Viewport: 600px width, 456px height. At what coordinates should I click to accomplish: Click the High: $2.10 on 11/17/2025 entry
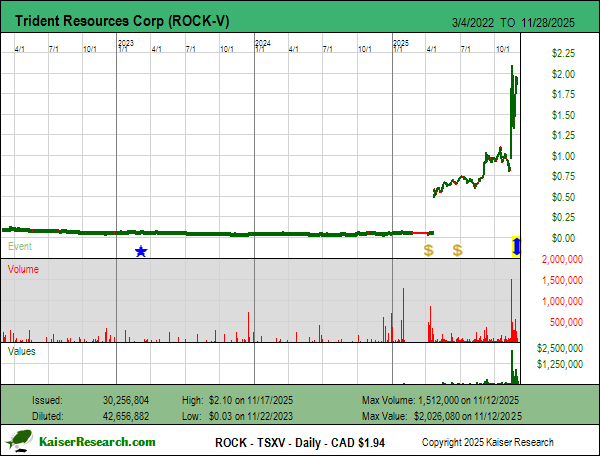[x=237, y=401]
